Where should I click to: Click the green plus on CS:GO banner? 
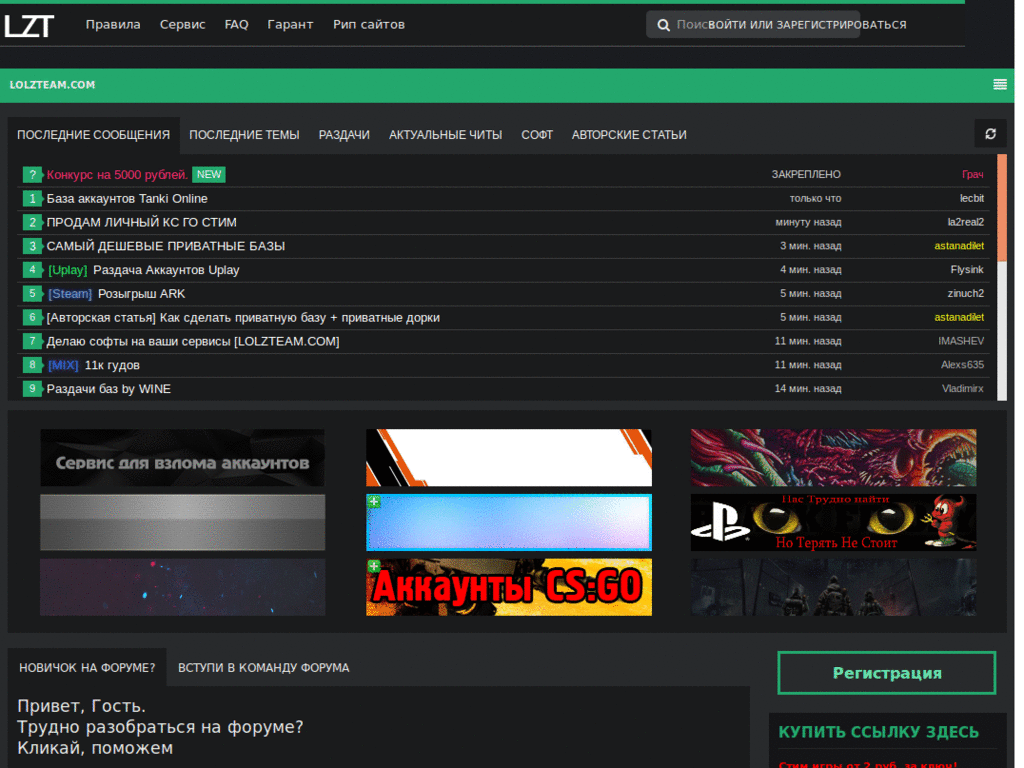coord(374,566)
